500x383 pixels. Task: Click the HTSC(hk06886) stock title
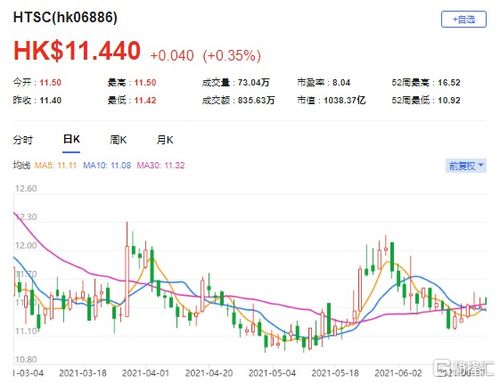coord(65,17)
